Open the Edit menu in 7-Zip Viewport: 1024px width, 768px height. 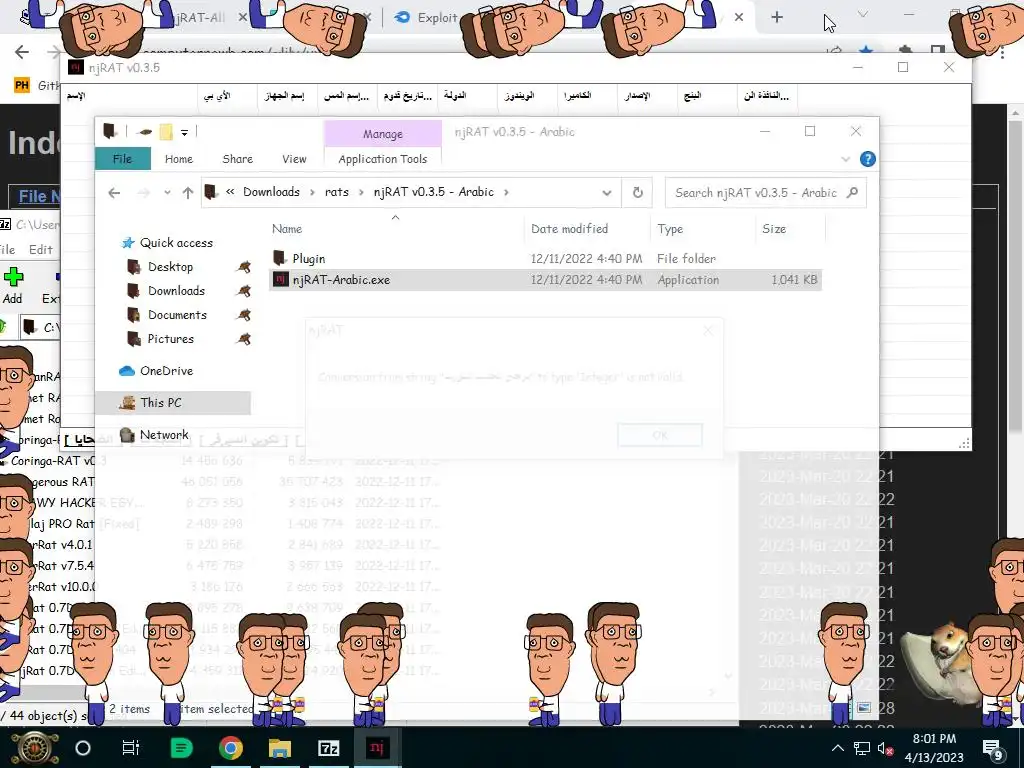pyautogui.click(x=40, y=249)
